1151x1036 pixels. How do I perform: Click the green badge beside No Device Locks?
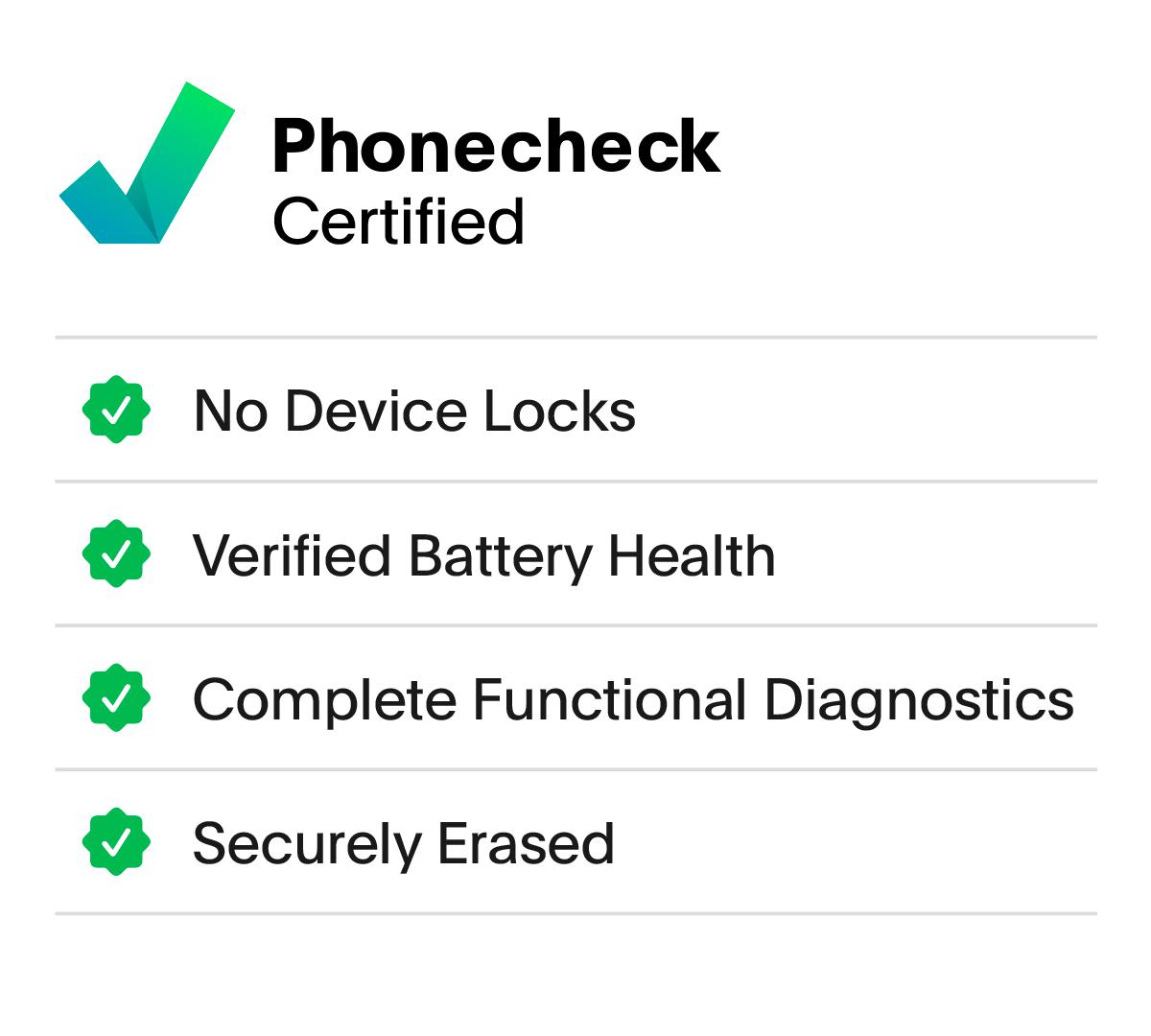(x=116, y=411)
